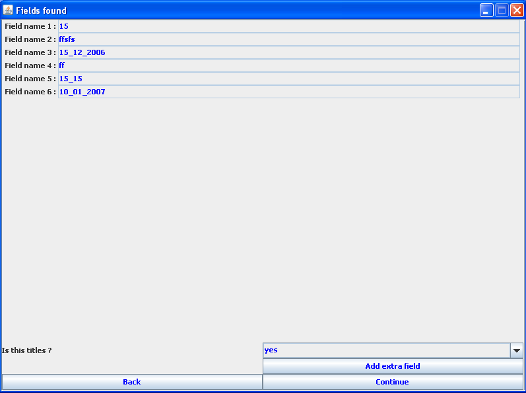Click the "Field name 3 :" label
The width and height of the screenshot is (526, 393).
click(x=30, y=52)
